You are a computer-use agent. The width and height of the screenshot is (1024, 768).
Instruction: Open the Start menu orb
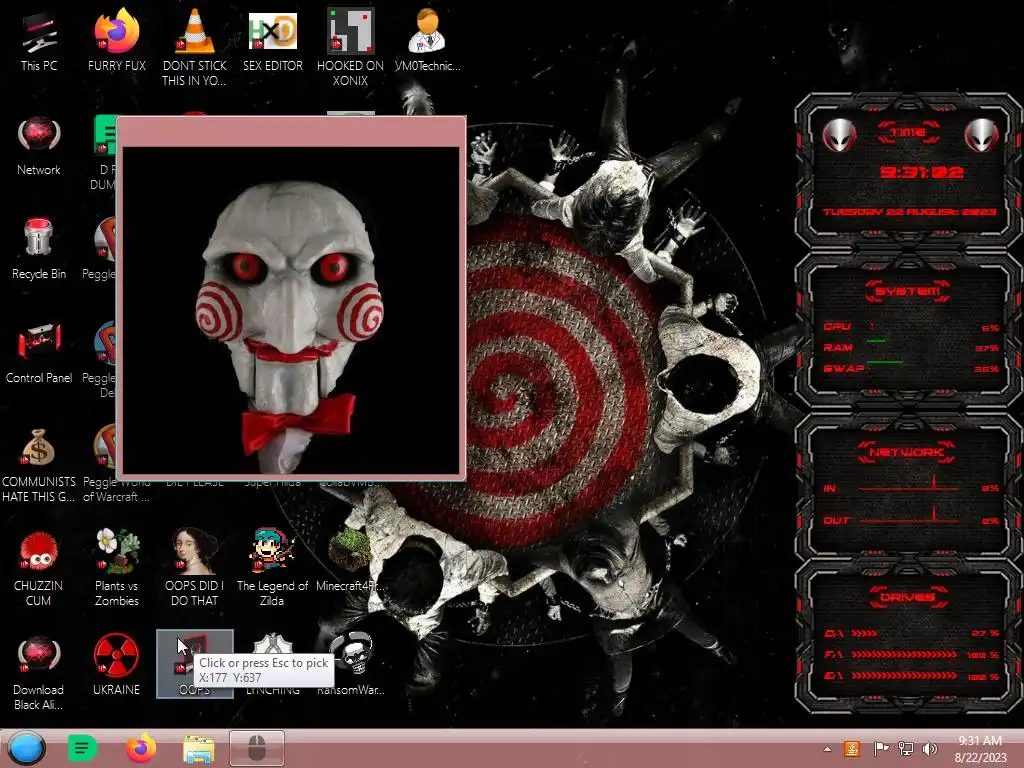point(26,748)
